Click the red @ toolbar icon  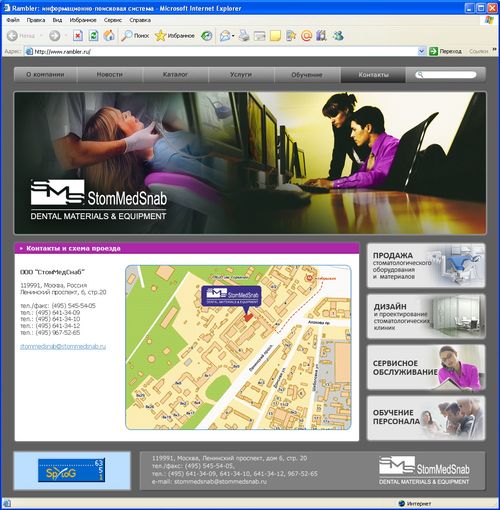click(x=306, y=35)
